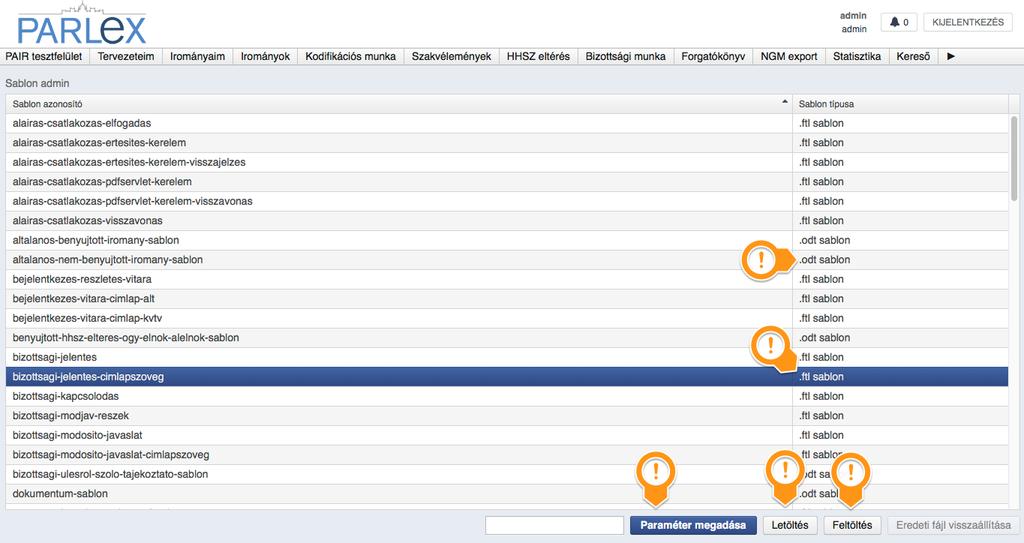Viewport: 1024px width, 543px height.
Task: Click the KIJELENTKEZÉS logout button
Action: click(x=968, y=22)
